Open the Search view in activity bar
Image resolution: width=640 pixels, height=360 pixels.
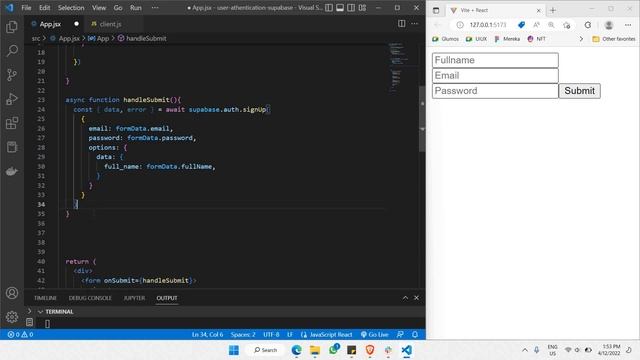12,51
